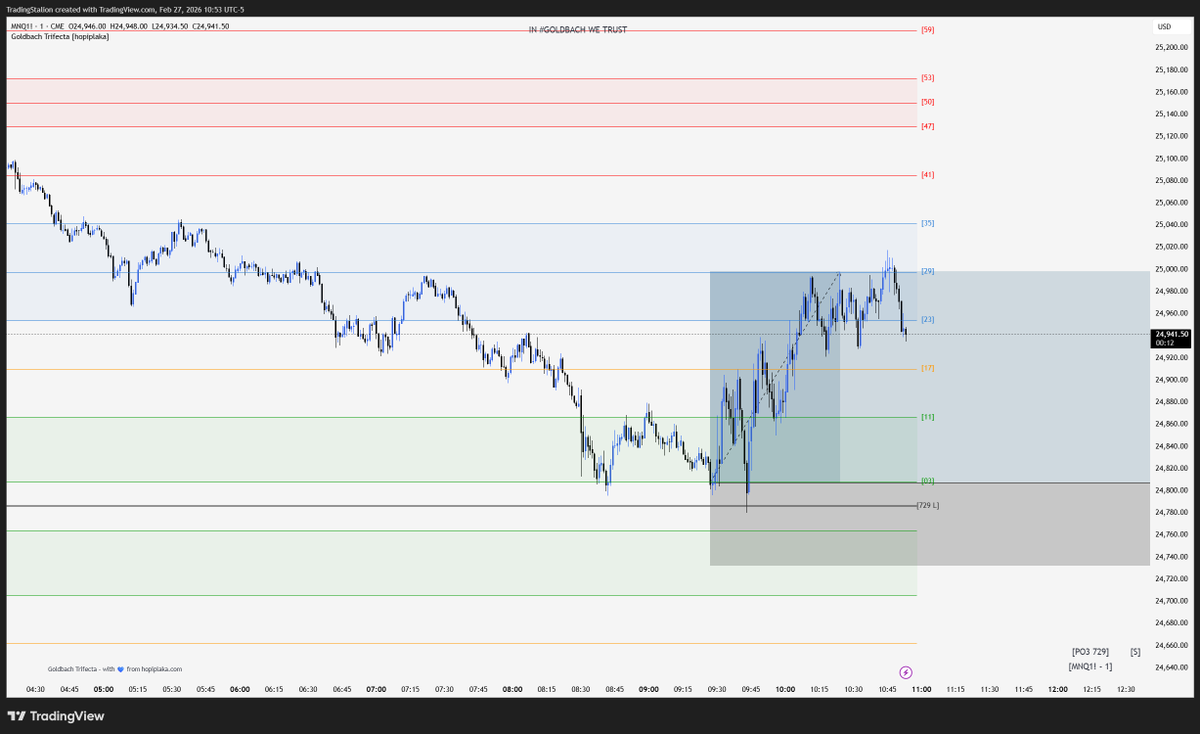Click the [S] tag near the bottom right
The image size is (1200, 734).
point(1136,651)
